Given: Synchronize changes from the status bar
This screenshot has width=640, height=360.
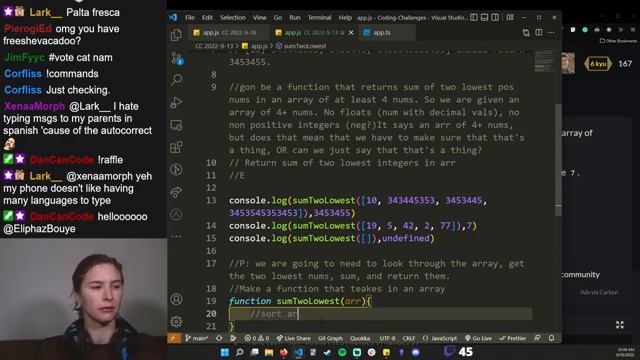Looking at the screenshot, I should pos(219,338).
